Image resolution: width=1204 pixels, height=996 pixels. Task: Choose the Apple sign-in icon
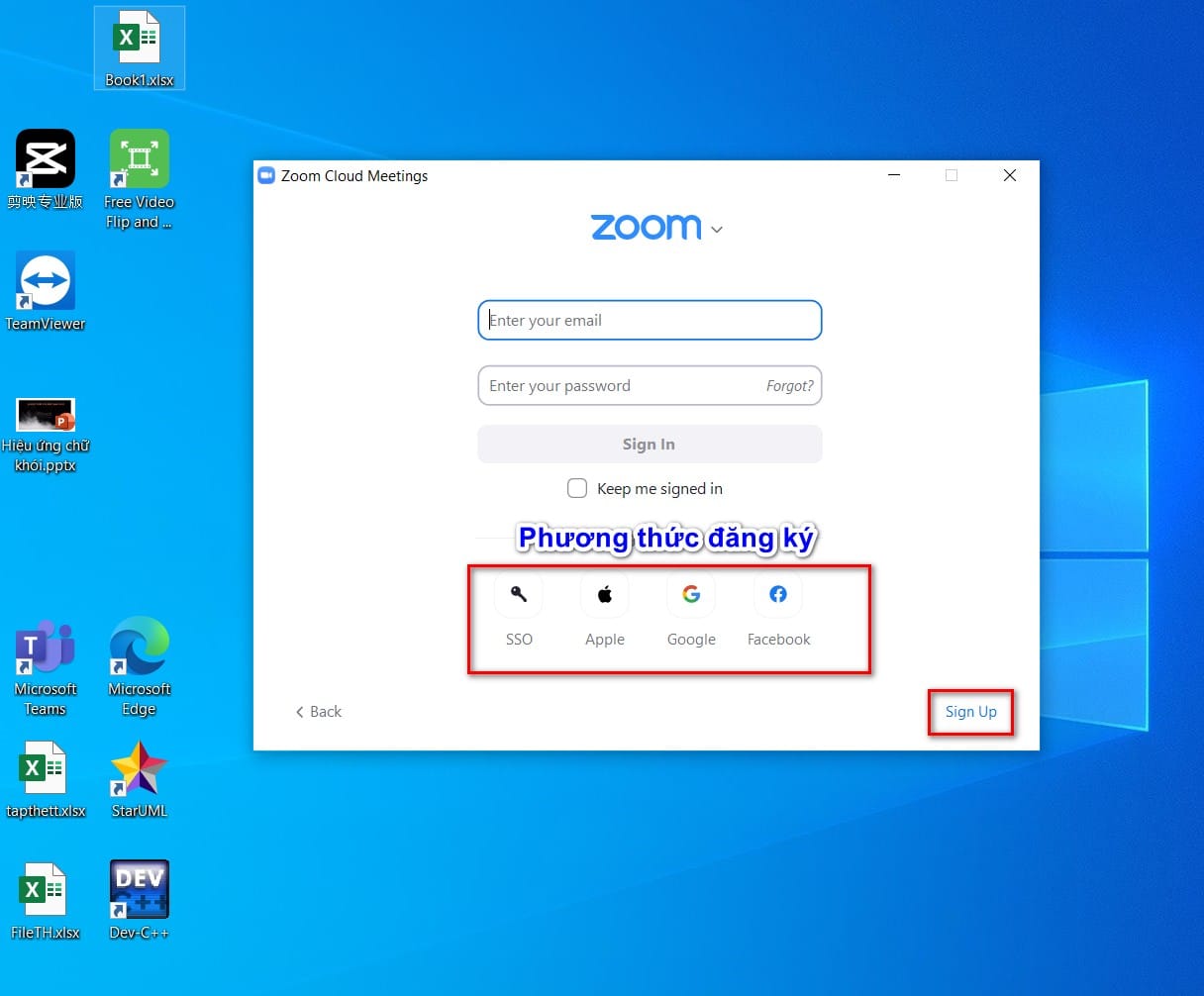coord(605,594)
